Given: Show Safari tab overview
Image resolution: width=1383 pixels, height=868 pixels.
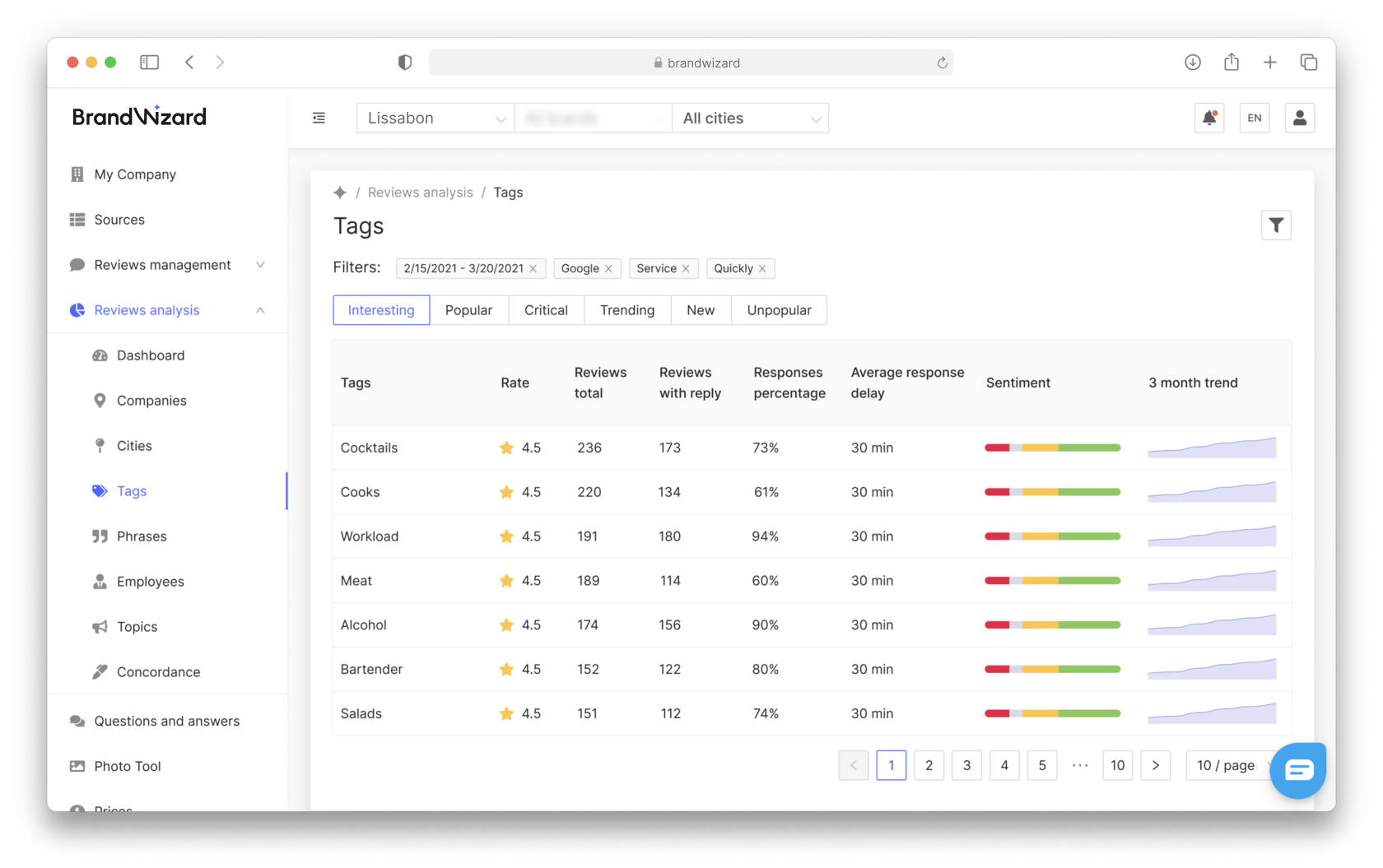Looking at the screenshot, I should click(1309, 63).
